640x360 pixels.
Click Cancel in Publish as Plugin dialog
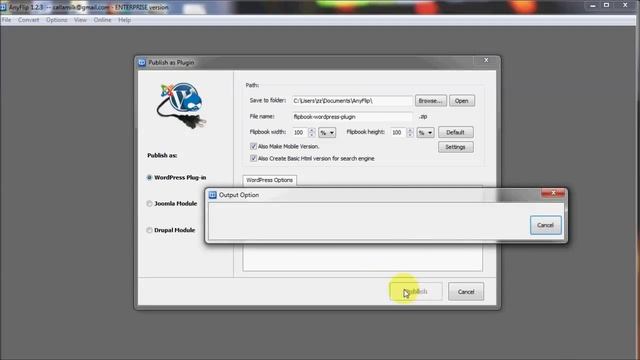466,292
